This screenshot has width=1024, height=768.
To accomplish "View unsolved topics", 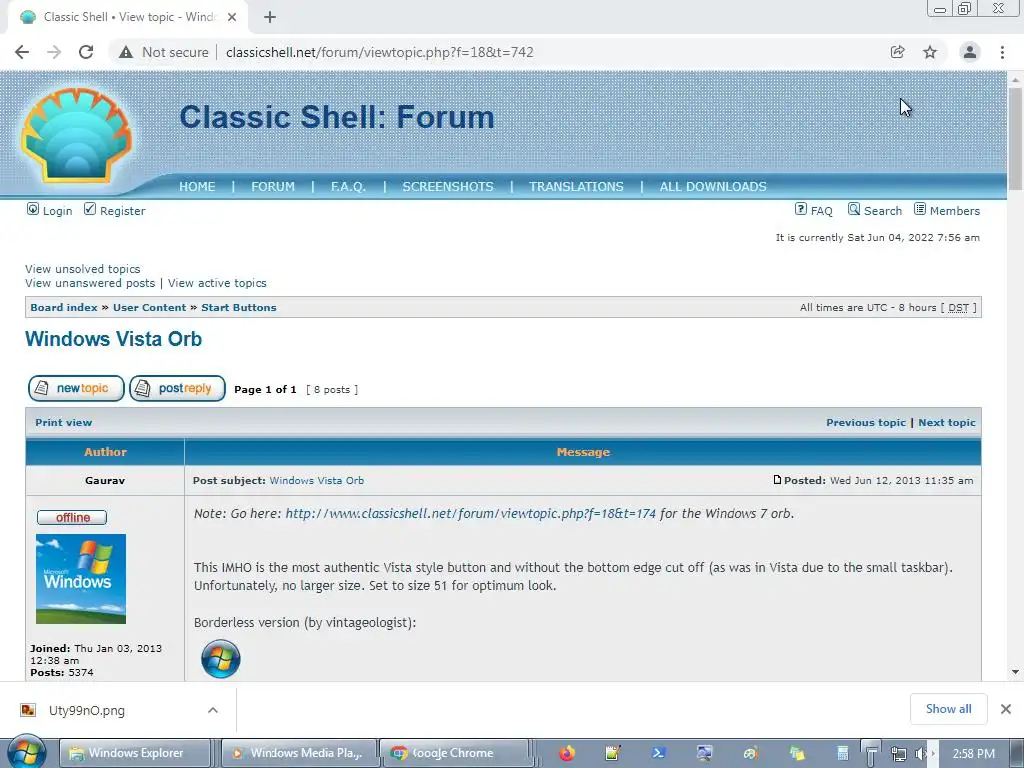I will click(82, 269).
